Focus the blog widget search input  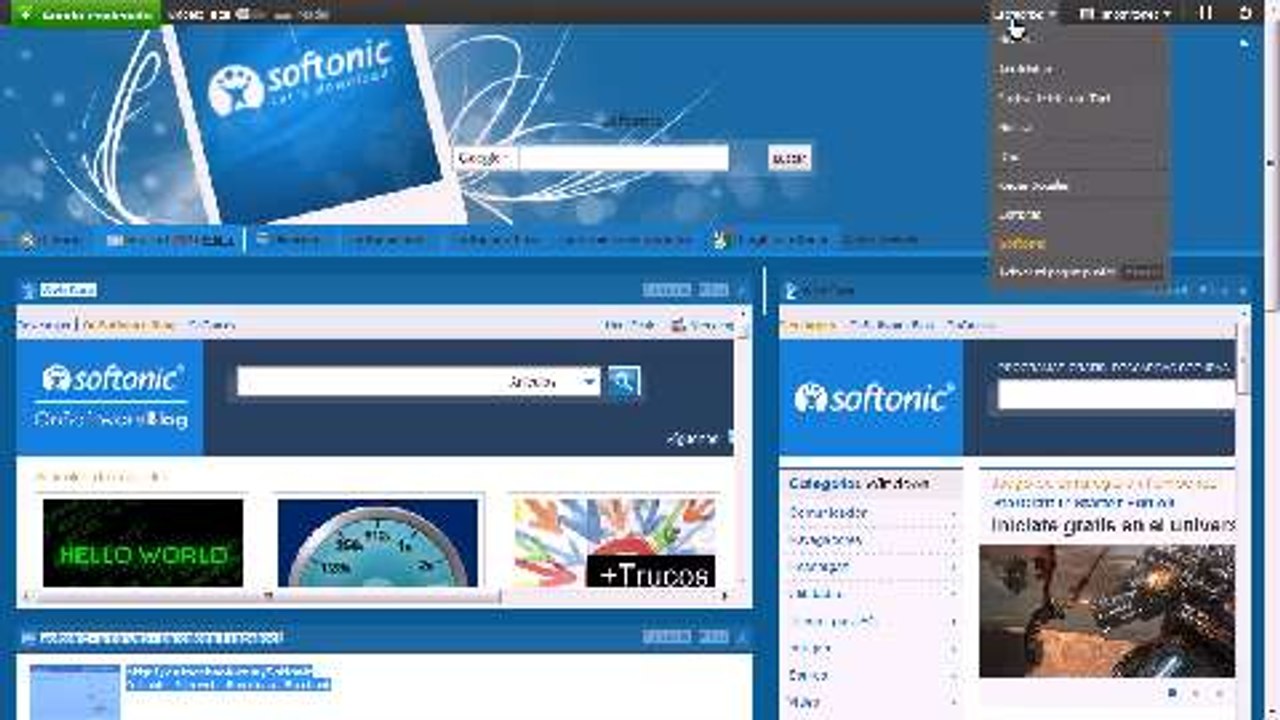[x=370, y=381]
